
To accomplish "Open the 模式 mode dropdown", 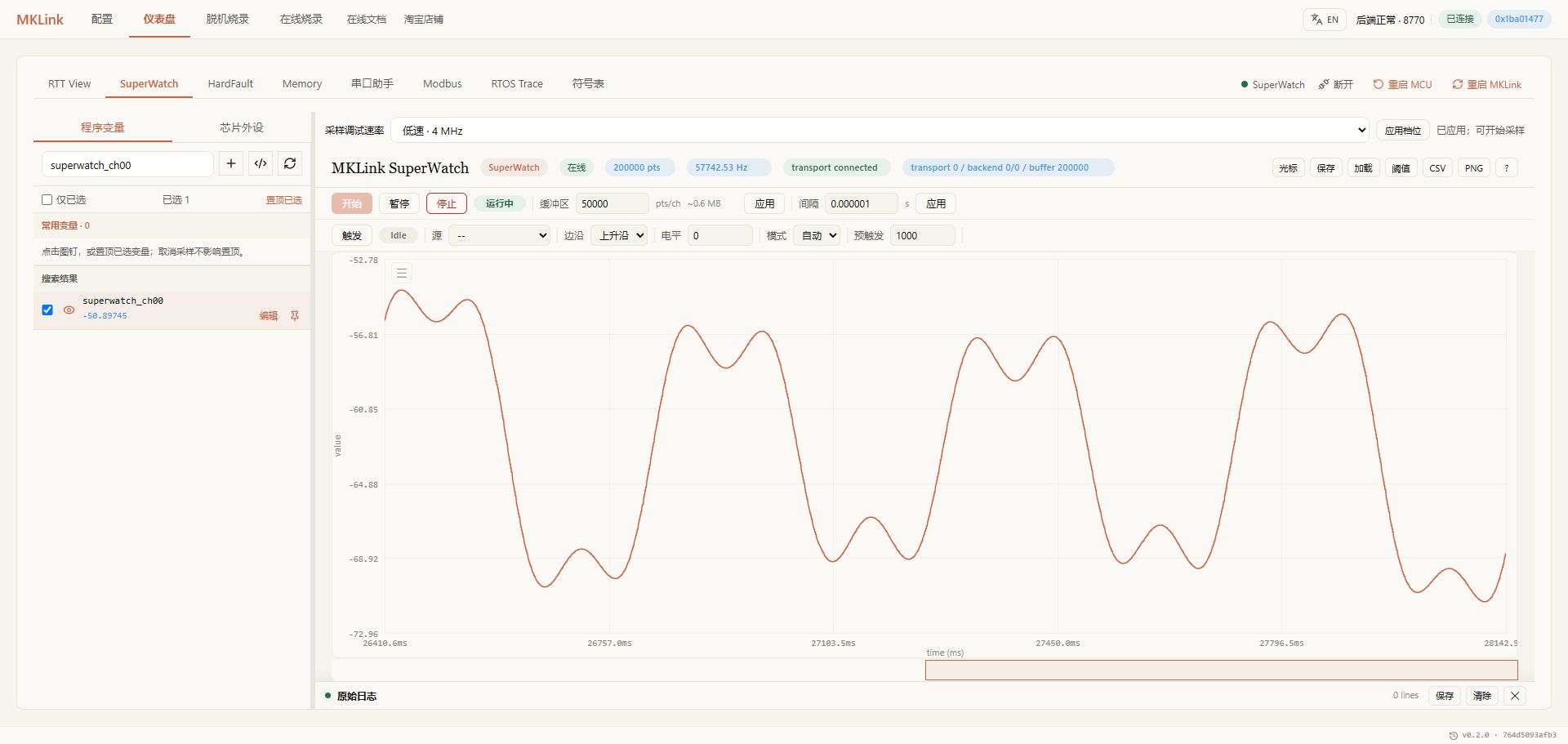I will 817,235.
